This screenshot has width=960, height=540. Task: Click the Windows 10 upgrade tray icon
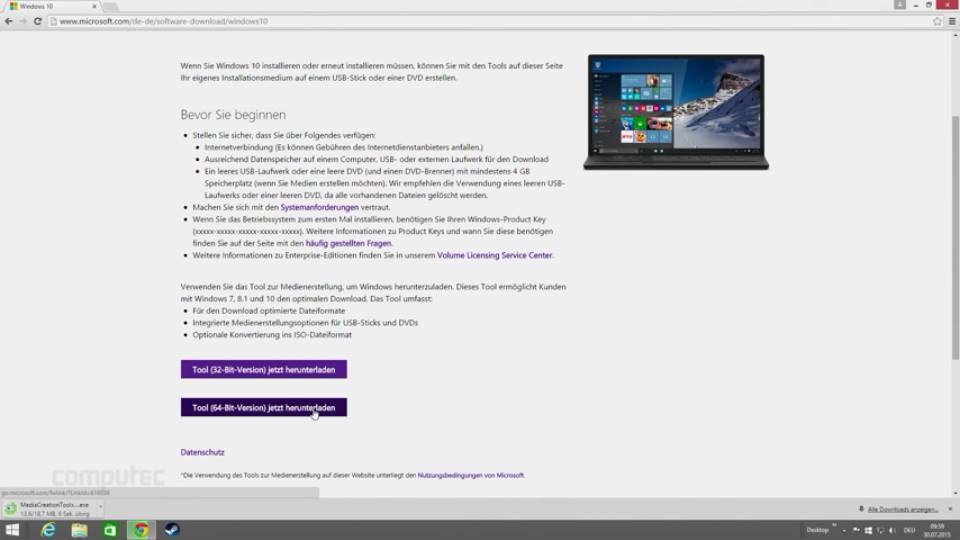(868, 530)
